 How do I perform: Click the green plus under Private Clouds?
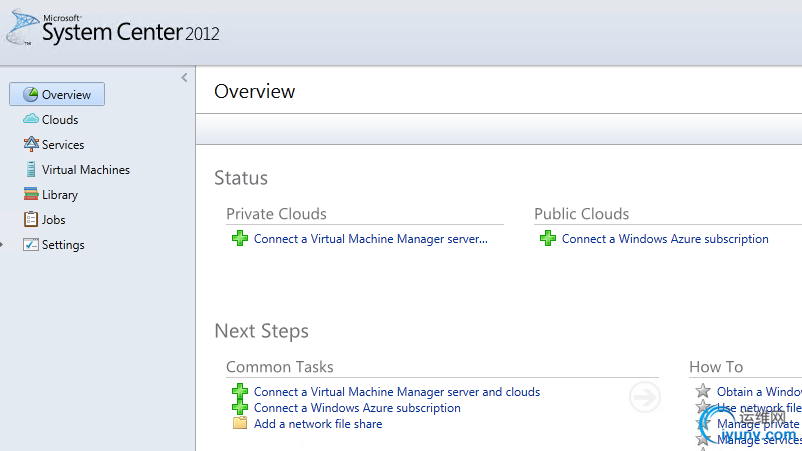pos(239,238)
